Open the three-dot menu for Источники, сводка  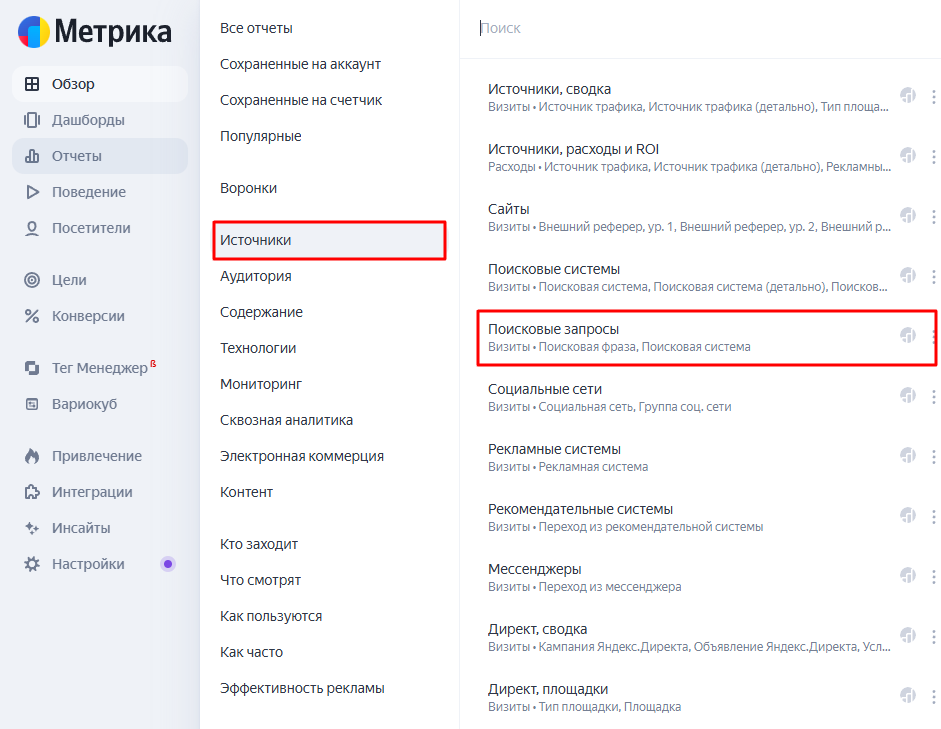click(934, 97)
